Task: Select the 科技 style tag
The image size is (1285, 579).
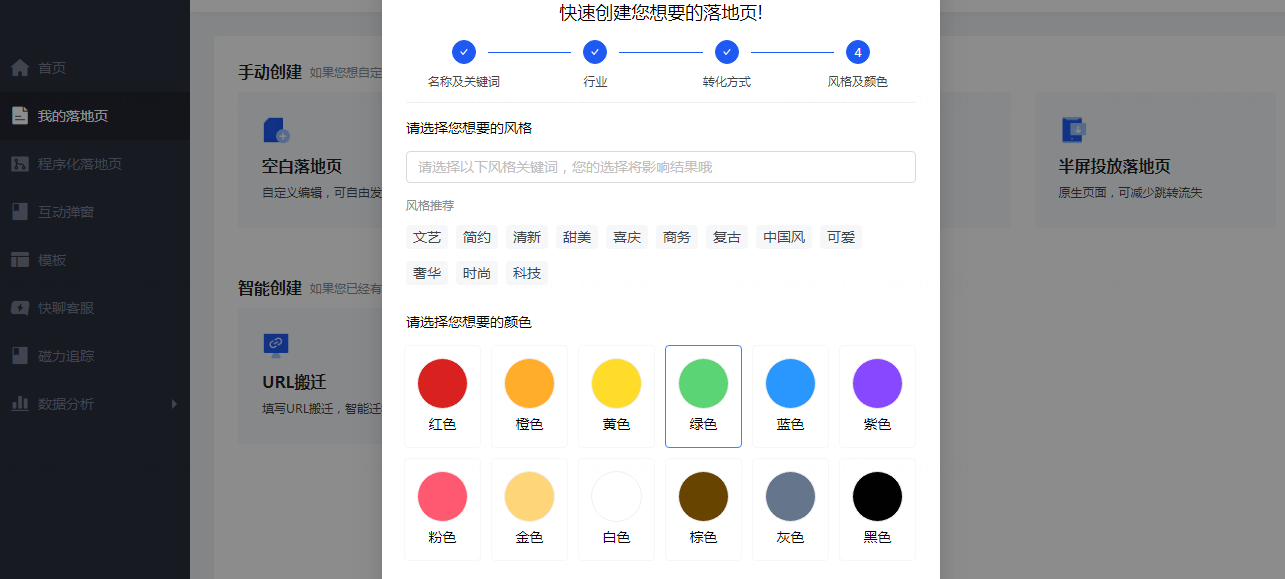Action: 526,273
